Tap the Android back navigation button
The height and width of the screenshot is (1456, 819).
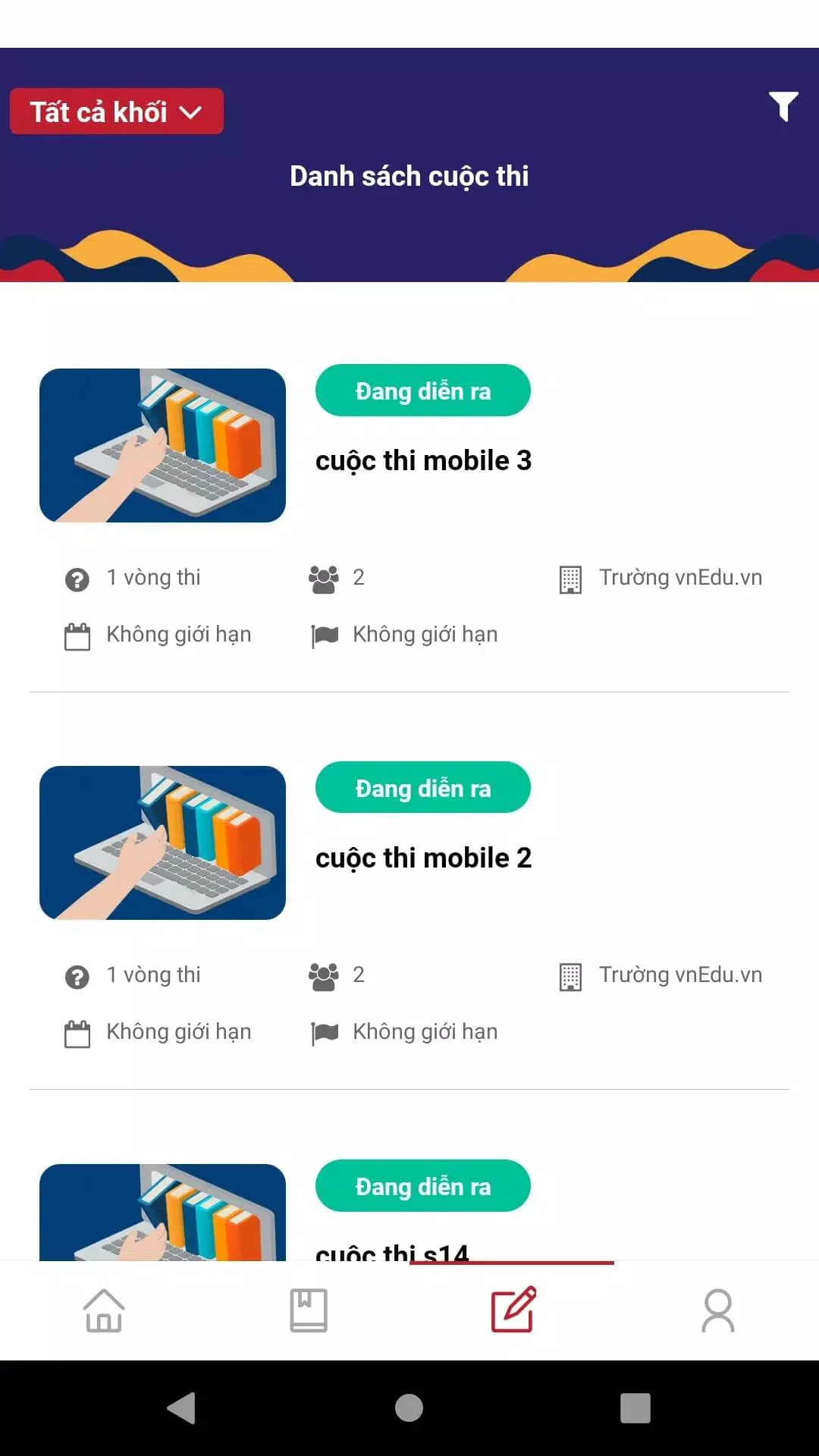[x=182, y=1408]
